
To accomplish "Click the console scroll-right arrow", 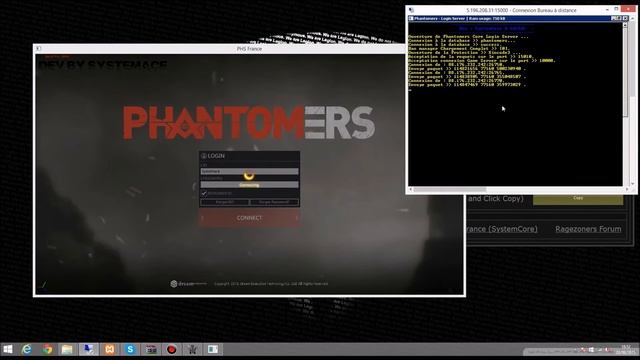I will [627, 189].
